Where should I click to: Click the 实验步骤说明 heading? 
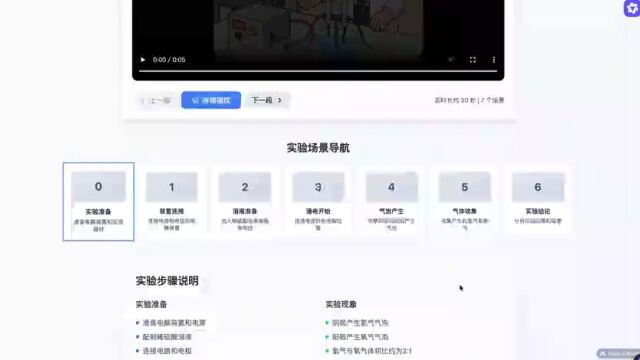[167, 281]
